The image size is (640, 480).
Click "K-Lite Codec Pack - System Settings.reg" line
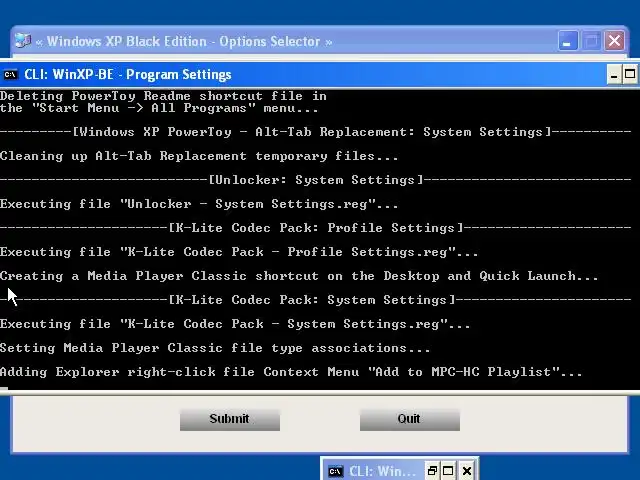[235, 324]
